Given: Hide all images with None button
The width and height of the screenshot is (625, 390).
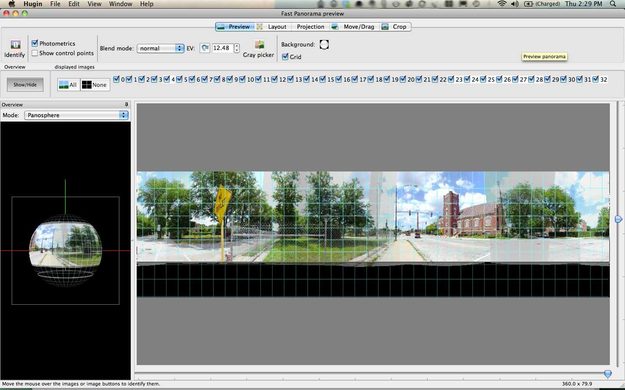Looking at the screenshot, I should click(x=95, y=85).
